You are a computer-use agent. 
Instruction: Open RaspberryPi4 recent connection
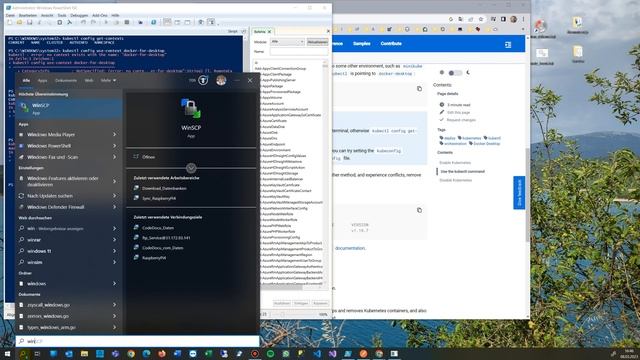[x=154, y=258]
